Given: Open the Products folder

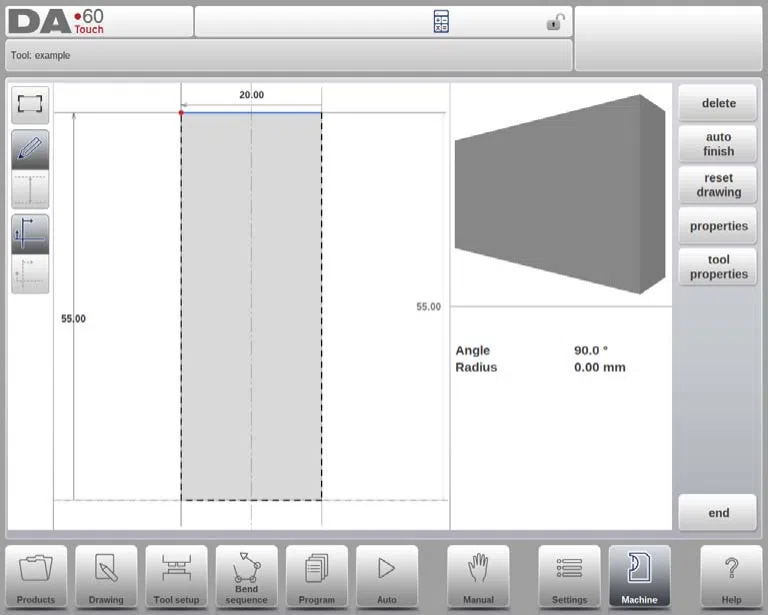Looking at the screenshot, I should click(36, 577).
